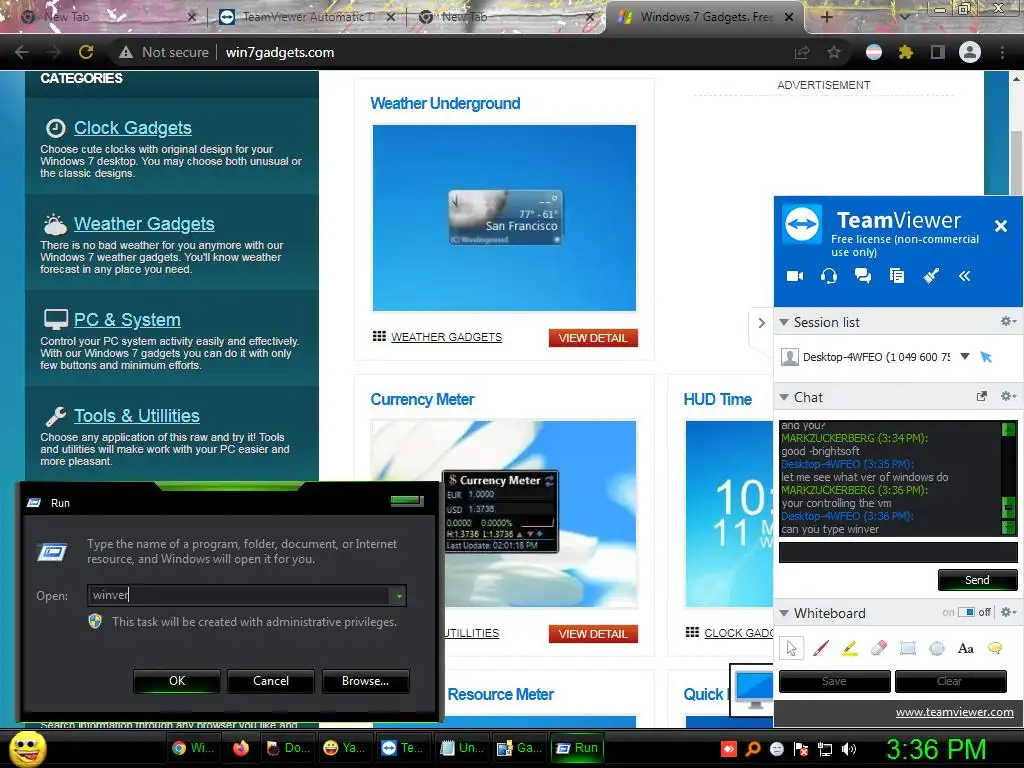Pop out the Chat window icon
The image size is (1024, 768).
click(982, 396)
